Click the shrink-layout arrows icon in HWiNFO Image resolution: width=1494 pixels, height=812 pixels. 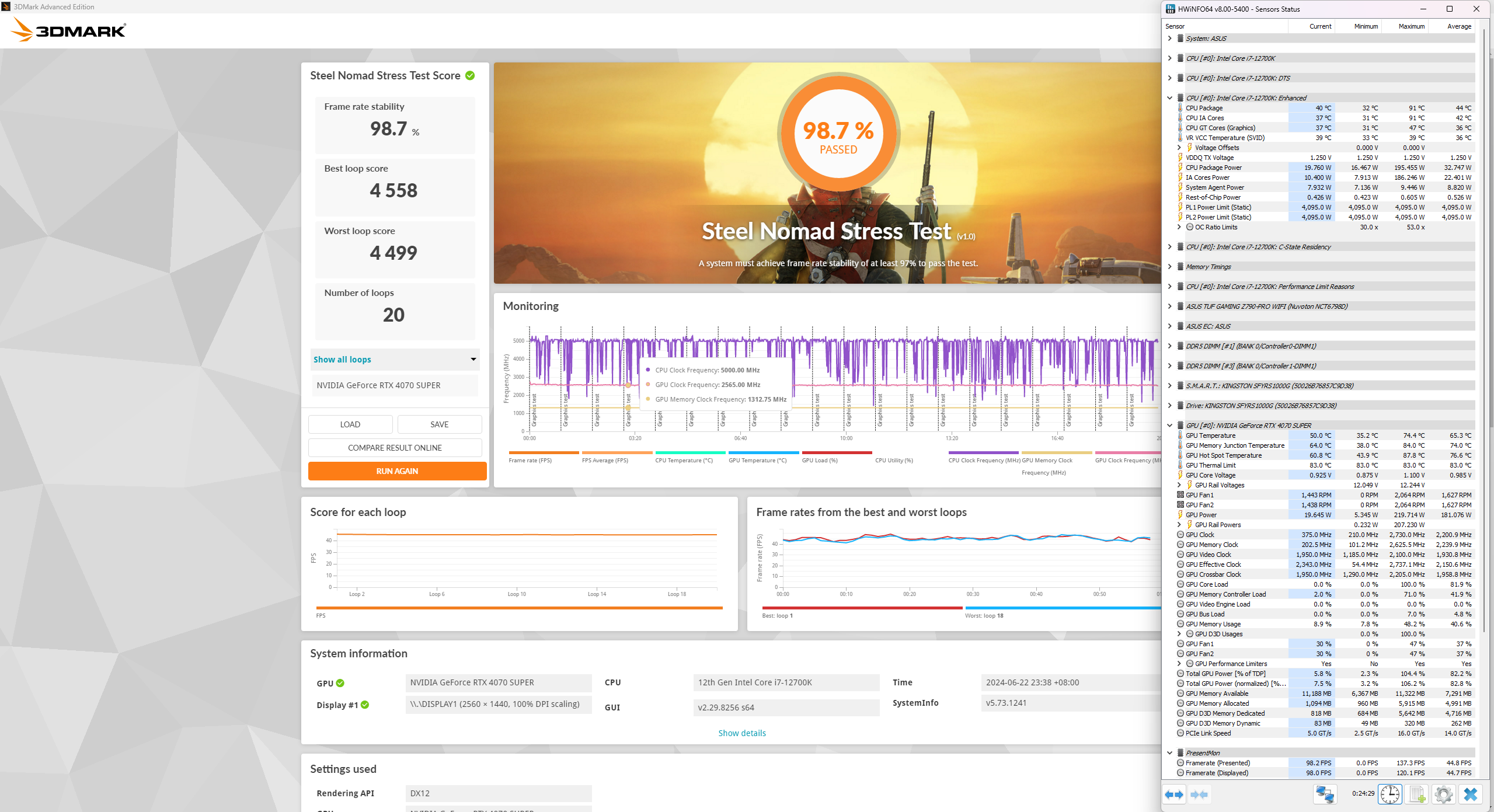point(1199,794)
